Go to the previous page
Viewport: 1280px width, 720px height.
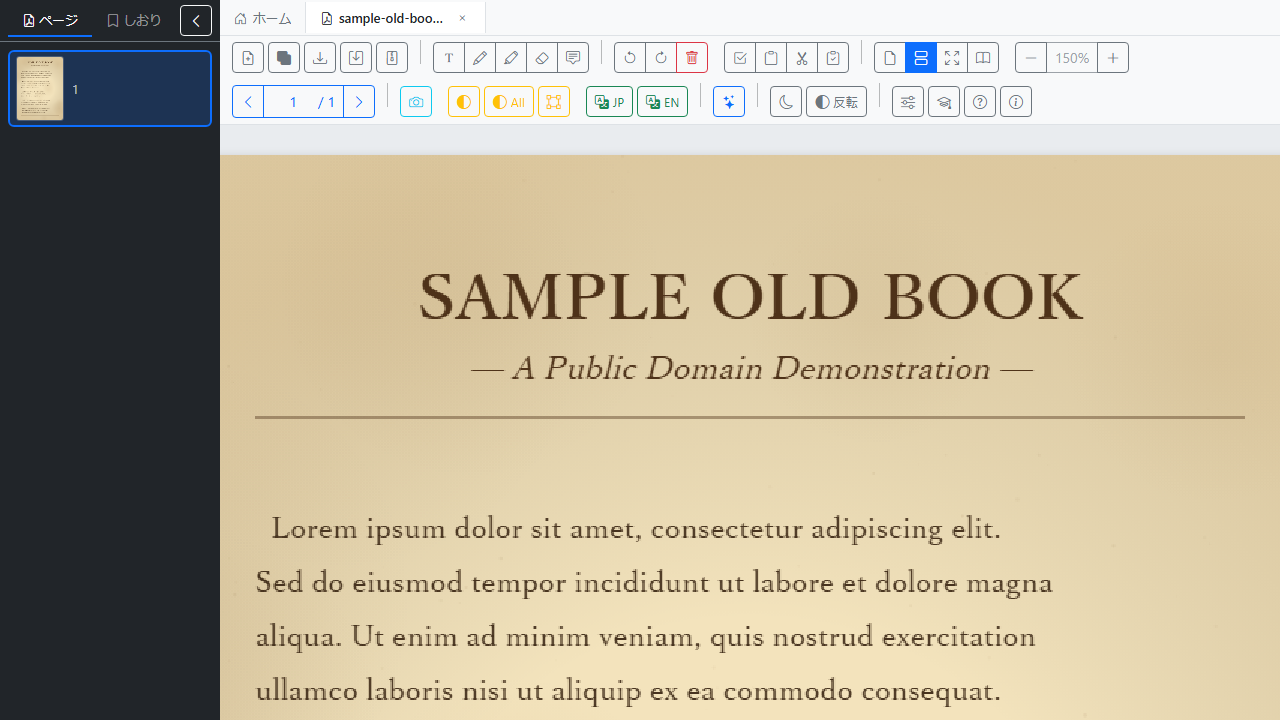pos(248,102)
